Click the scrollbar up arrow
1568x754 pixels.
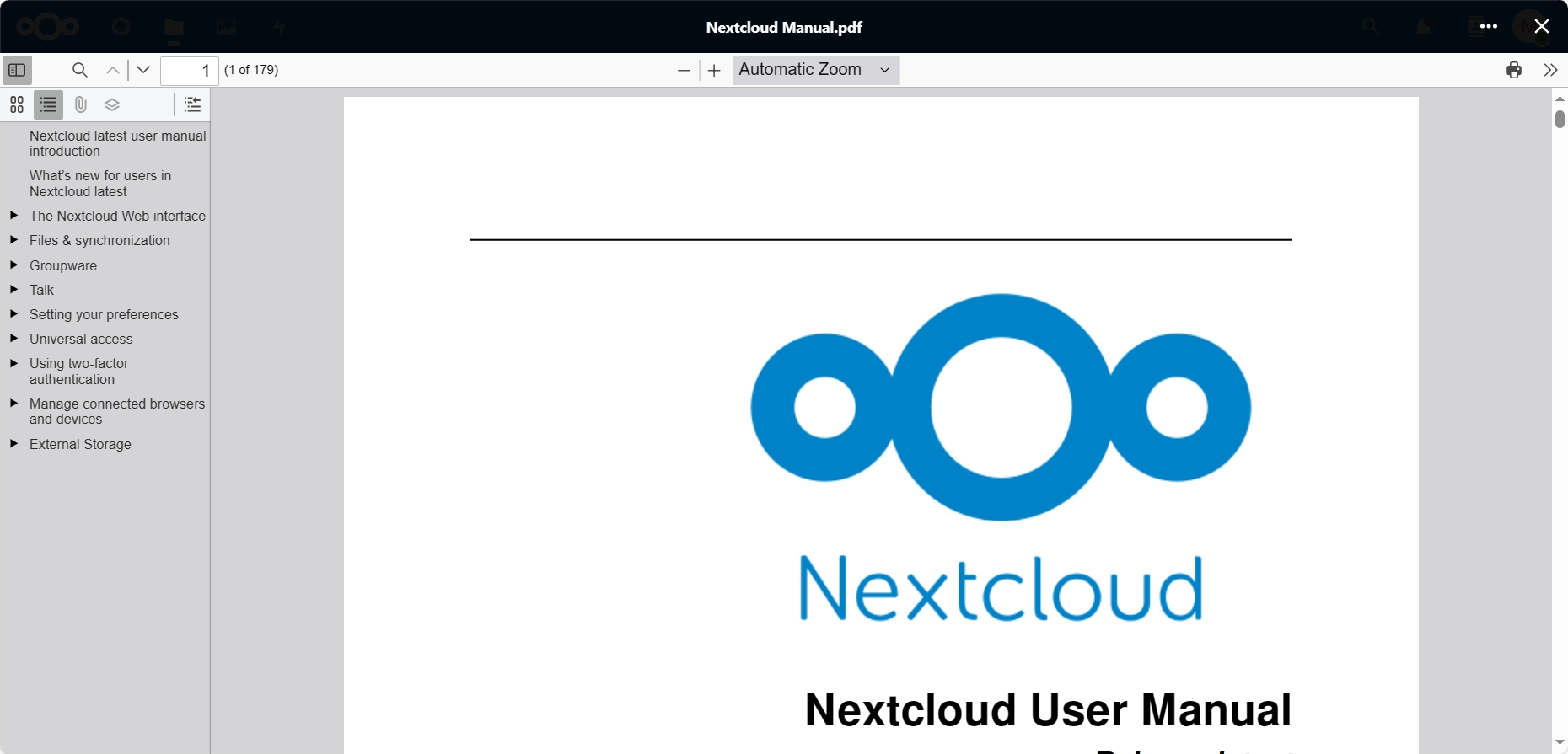point(1560,99)
